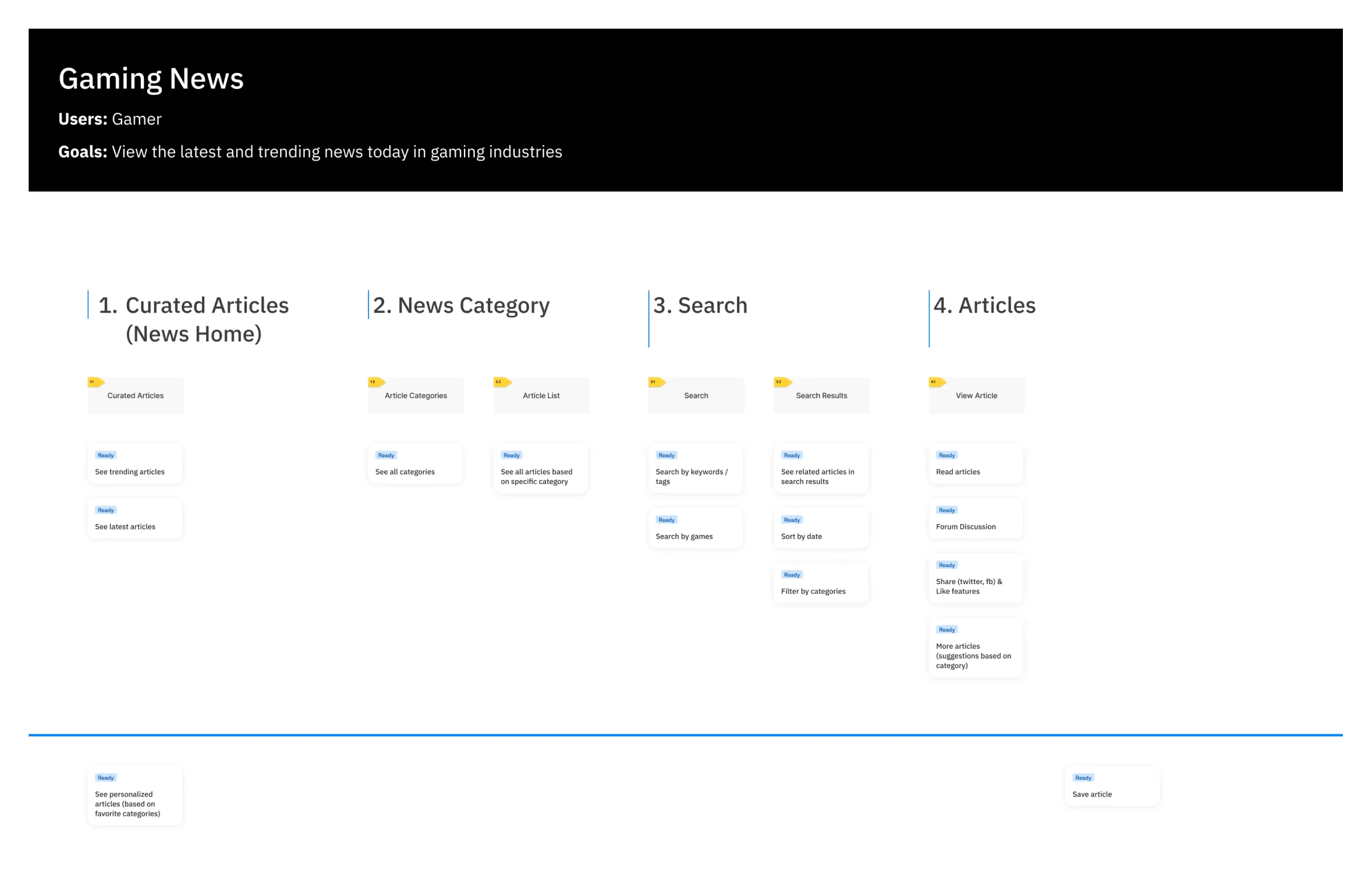The width and height of the screenshot is (1372, 884).
Task: Click the 'Gaming News' title text
Action: click(151, 79)
